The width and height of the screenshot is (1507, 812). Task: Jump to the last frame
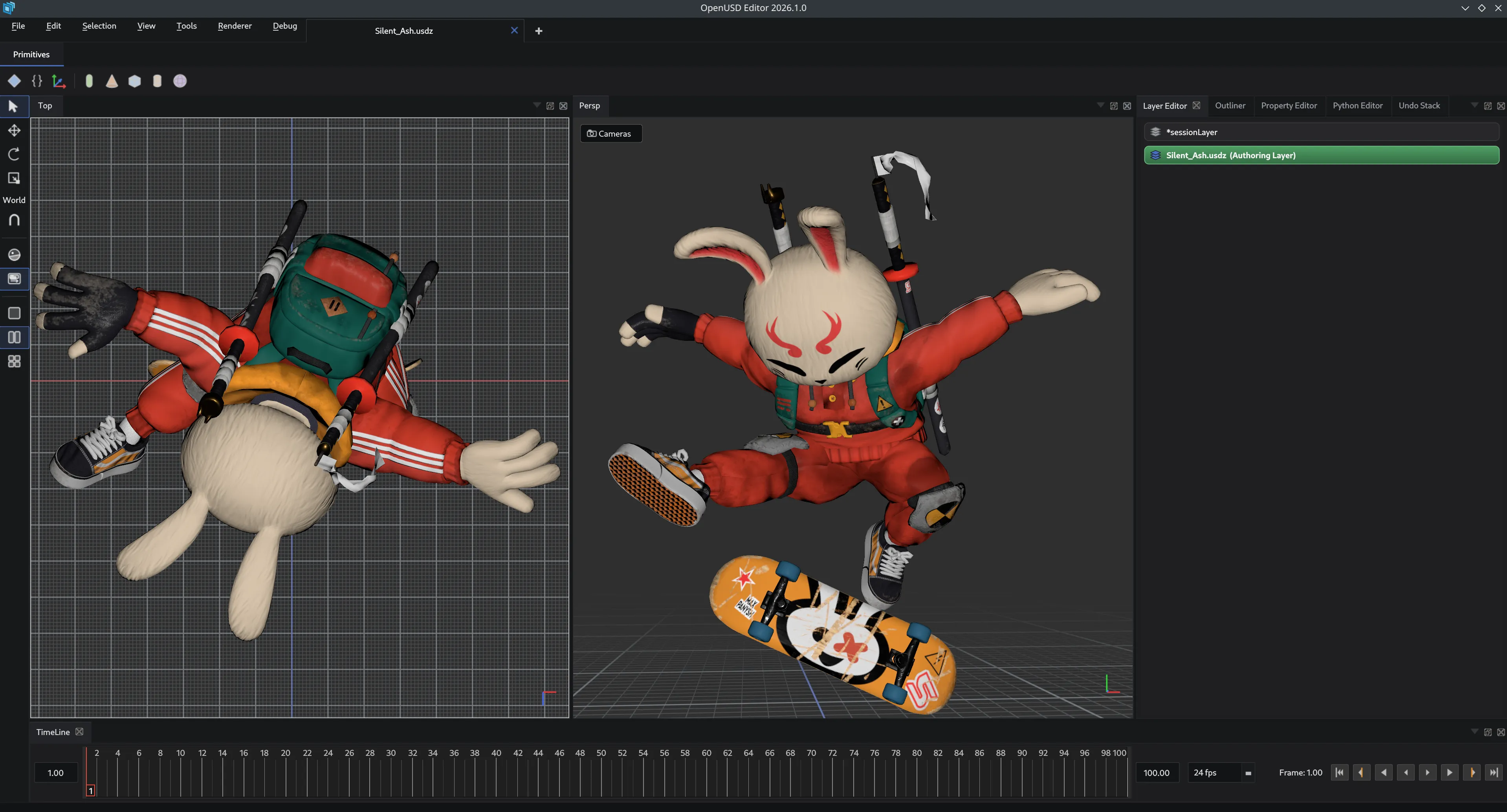1494,772
